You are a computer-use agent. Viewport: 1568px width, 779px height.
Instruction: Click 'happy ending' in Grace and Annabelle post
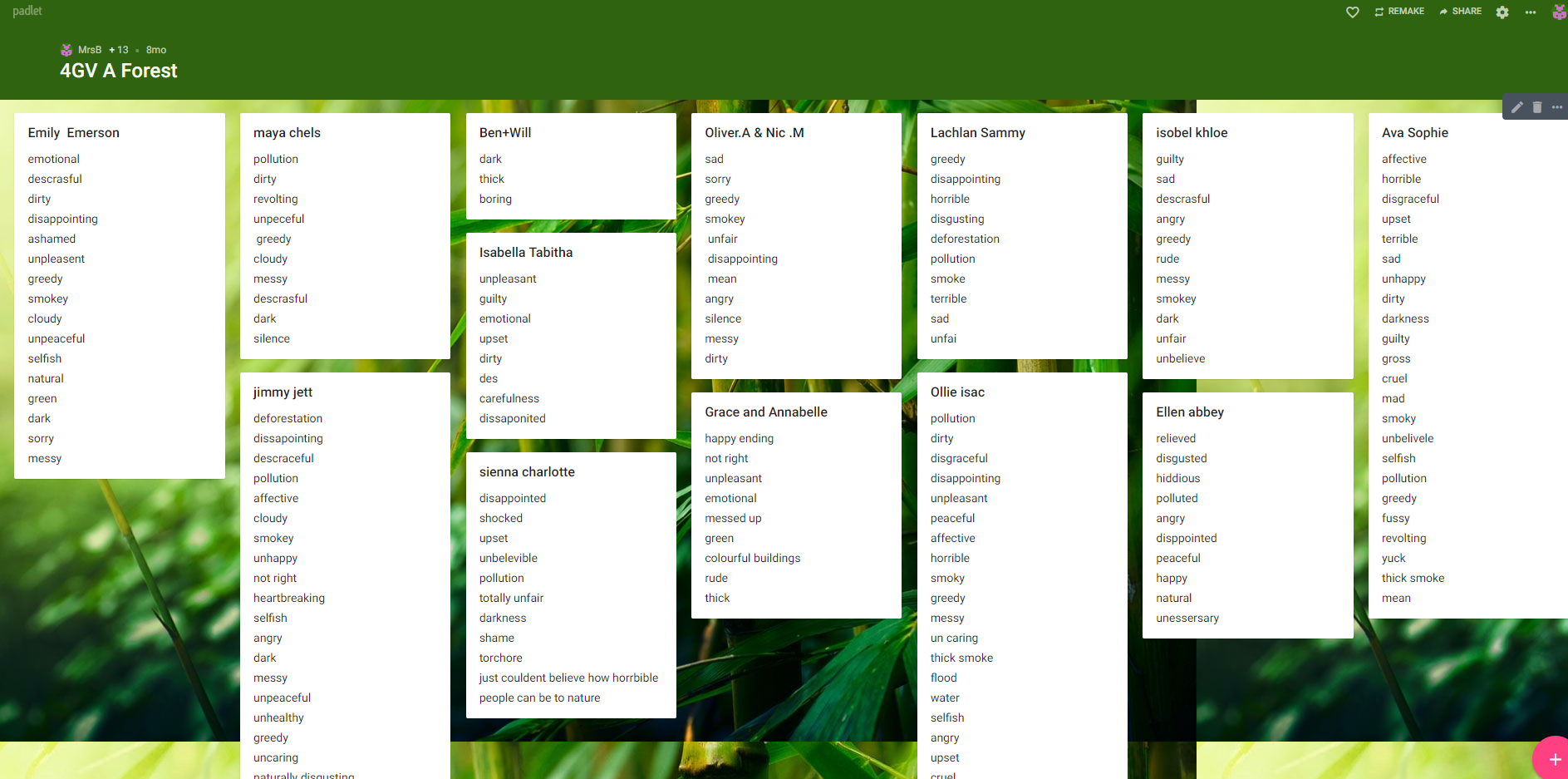tap(740, 439)
